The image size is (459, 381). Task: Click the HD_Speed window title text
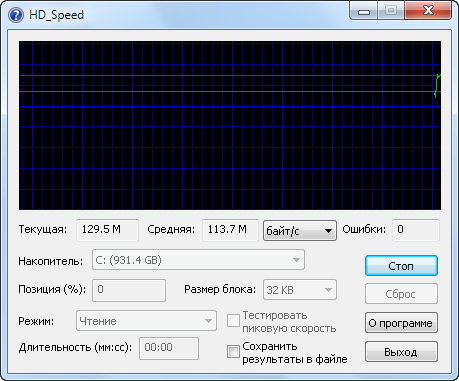click(56, 15)
